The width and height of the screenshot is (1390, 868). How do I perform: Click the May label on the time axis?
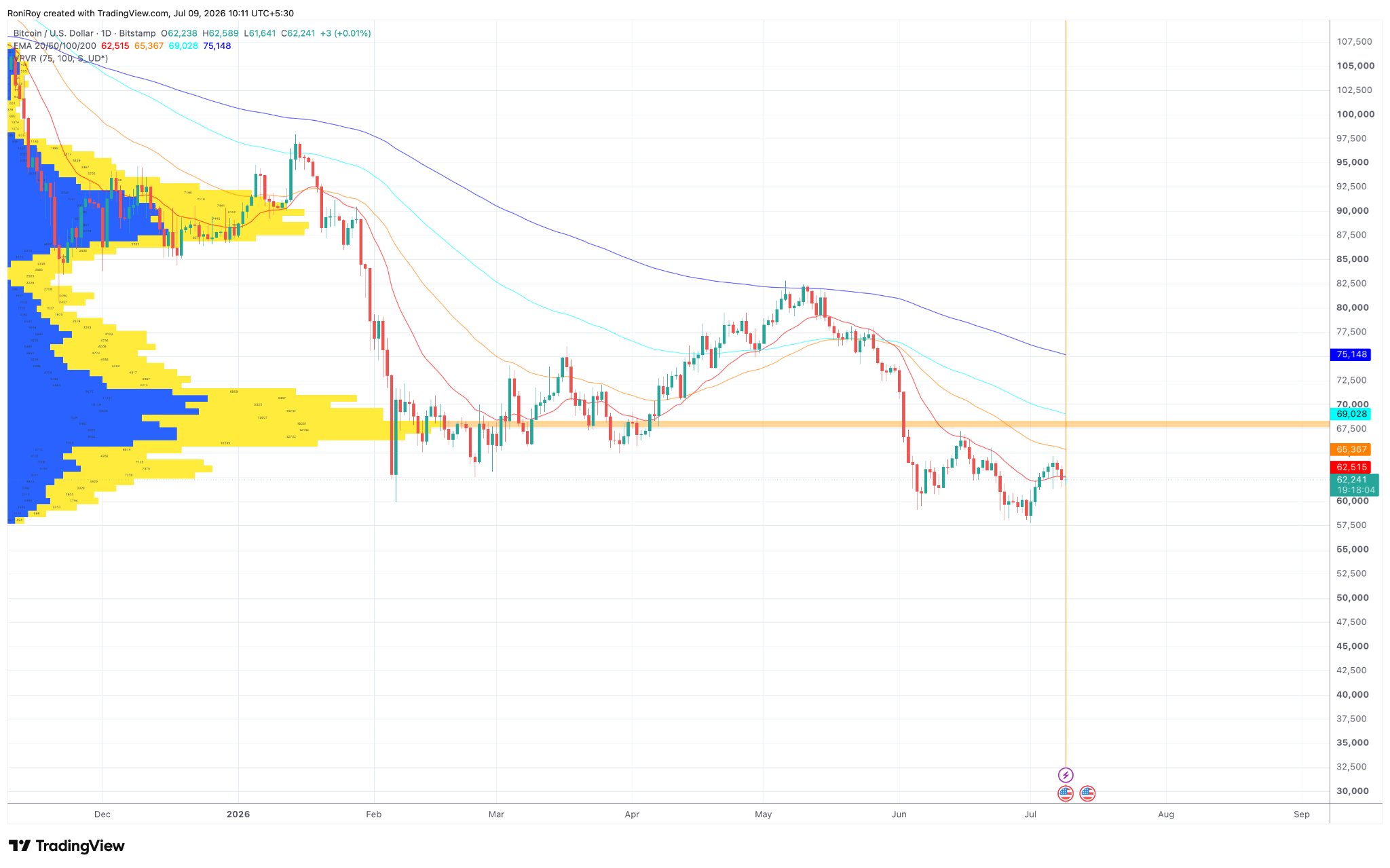[764, 814]
